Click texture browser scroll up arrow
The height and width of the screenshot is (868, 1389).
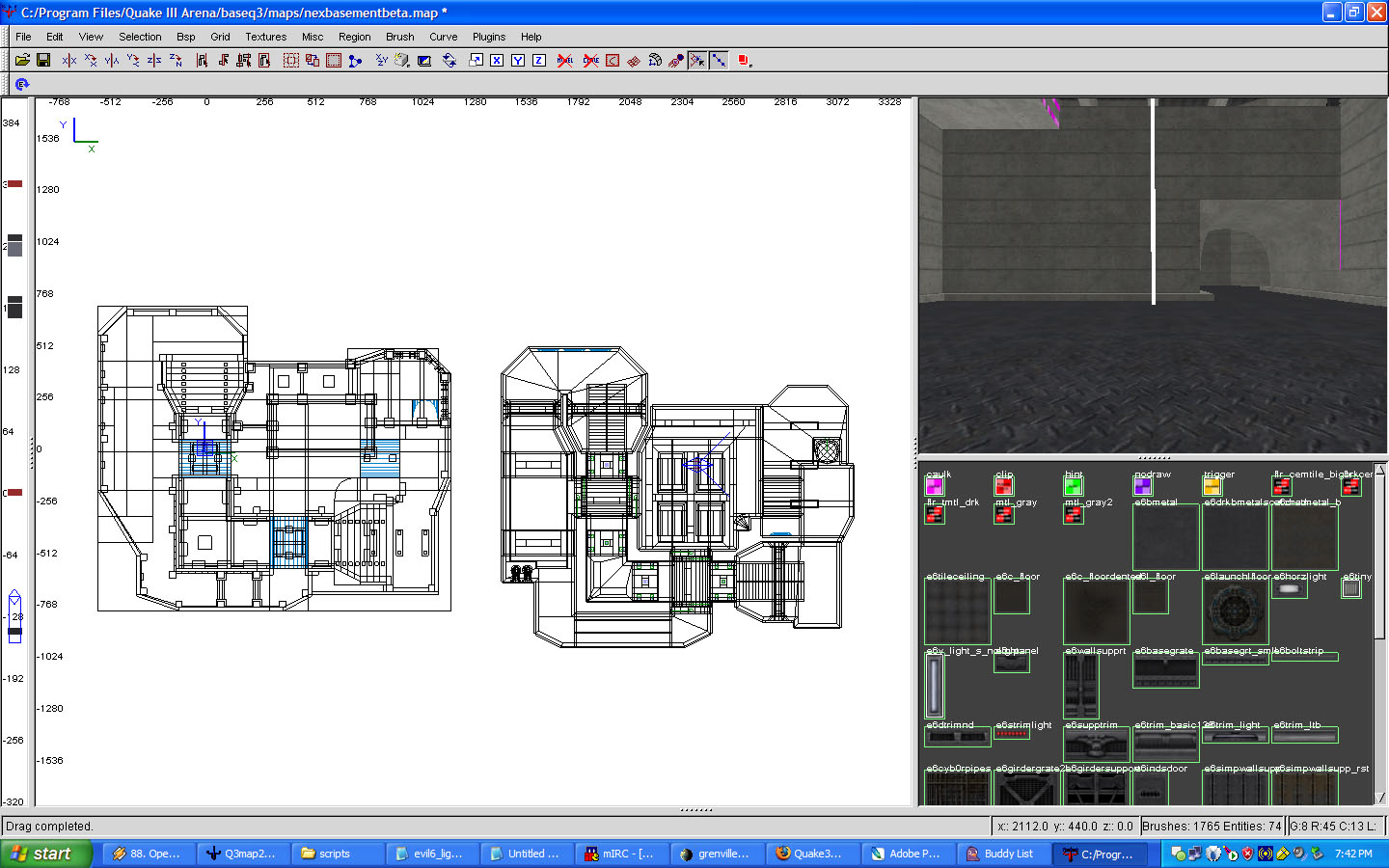pos(1379,470)
